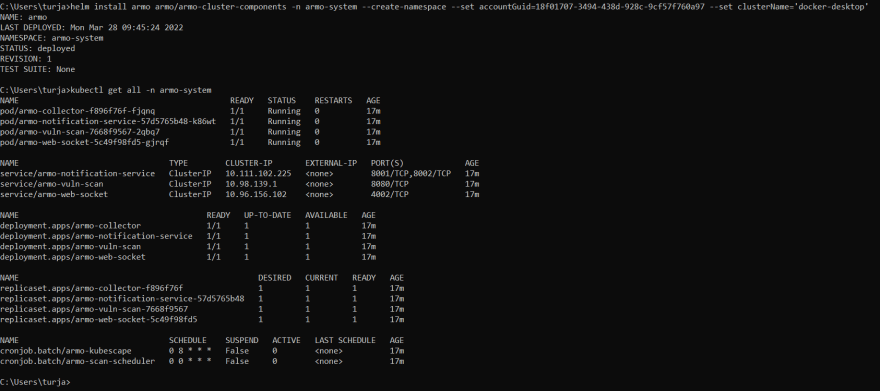
Task: Click deployment.apps/armo-web-socket name
Action: pyautogui.click(x=73, y=257)
